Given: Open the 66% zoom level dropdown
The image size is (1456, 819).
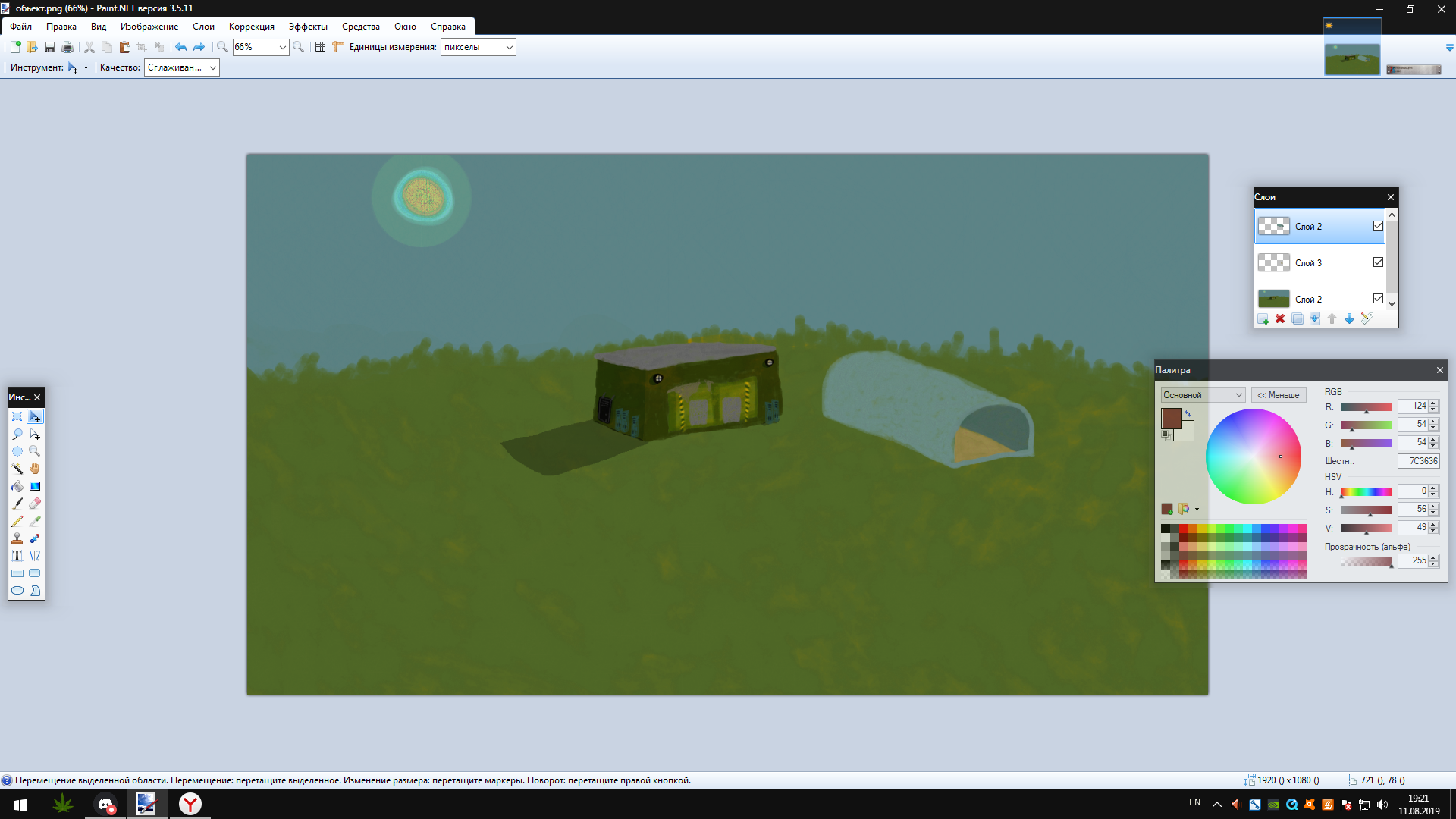Looking at the screenshot, I should [282, 47].
